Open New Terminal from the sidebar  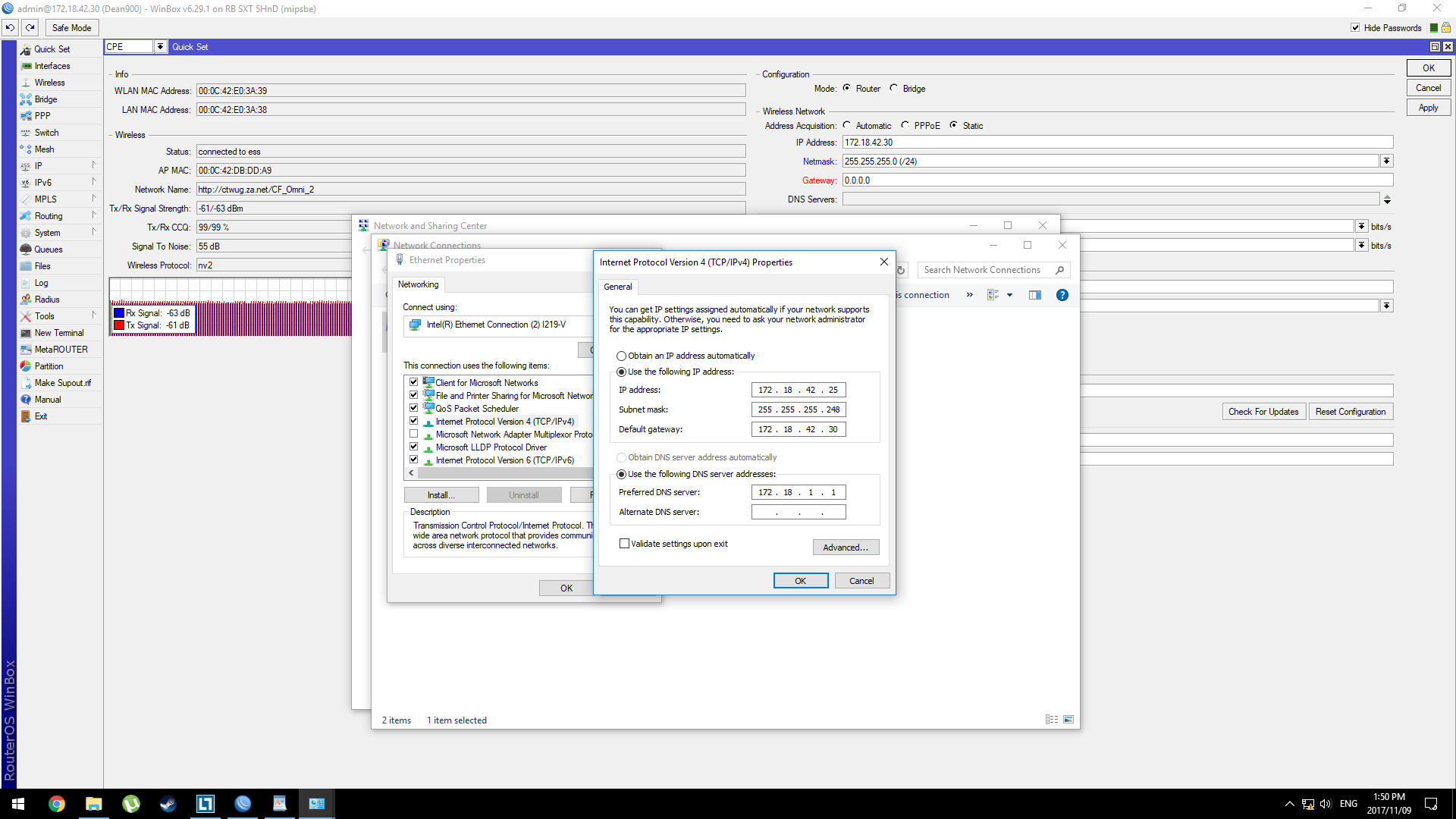[x=58, y=333]
